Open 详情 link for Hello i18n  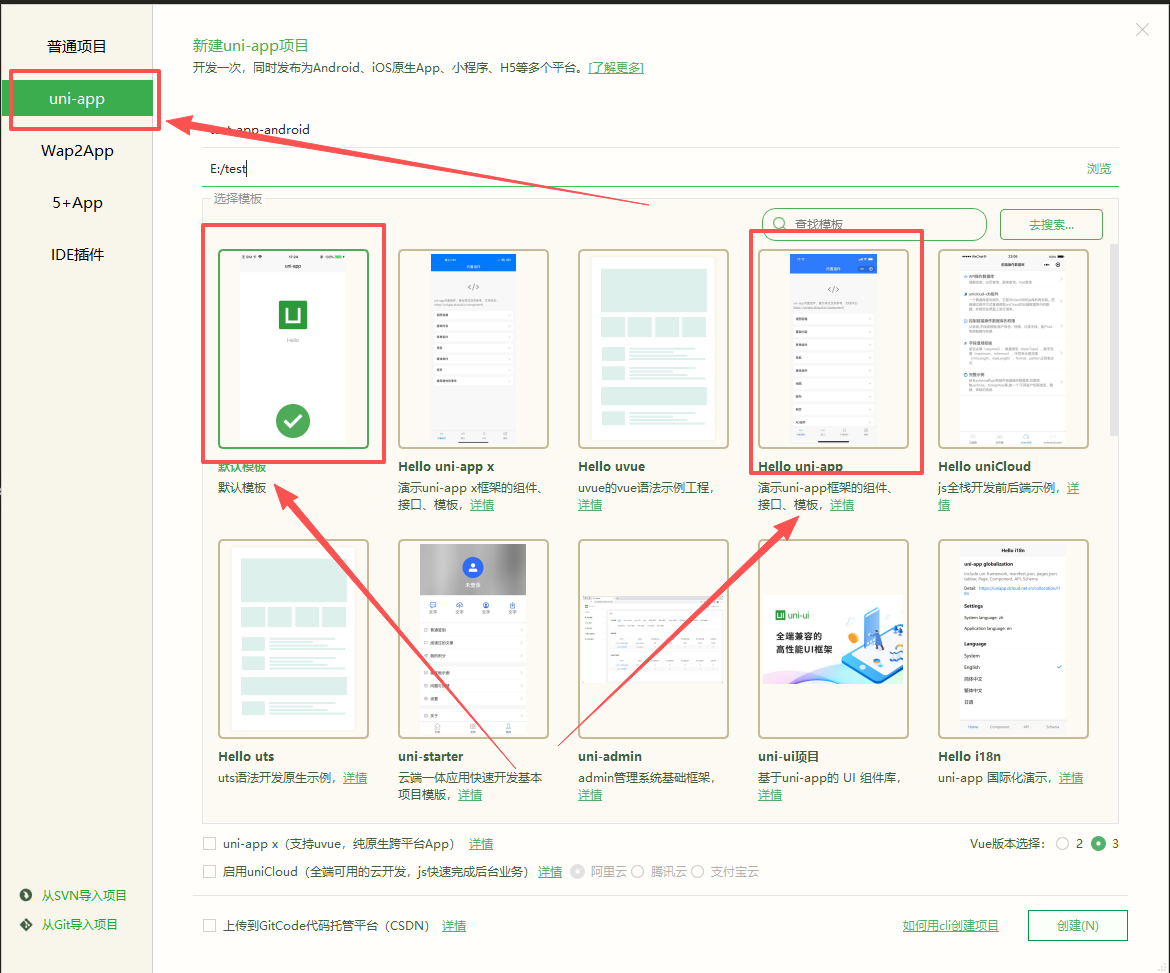point(1071,778)
